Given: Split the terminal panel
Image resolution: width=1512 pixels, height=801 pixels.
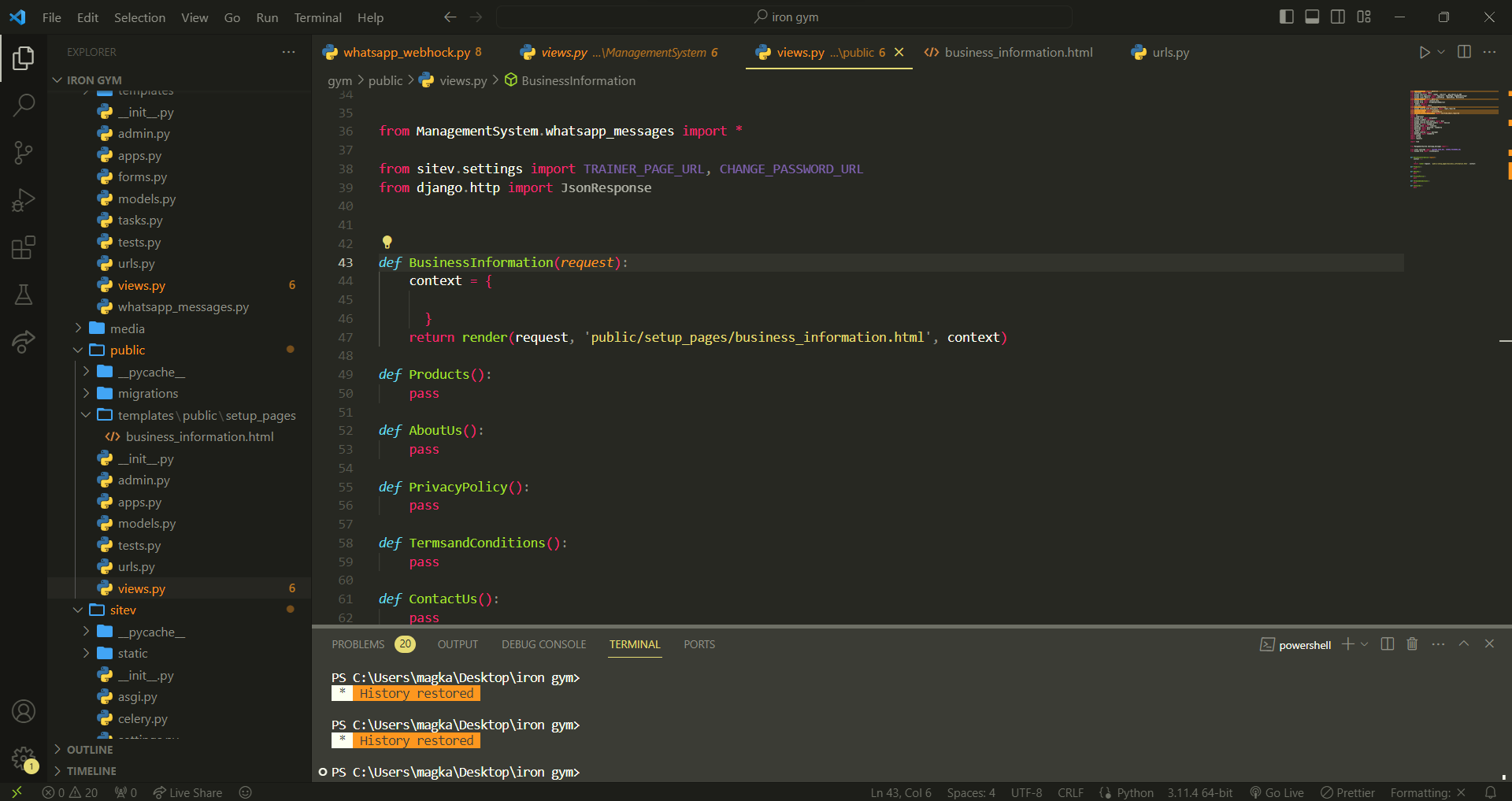Looking at the screenshot, I should 1388,644.
